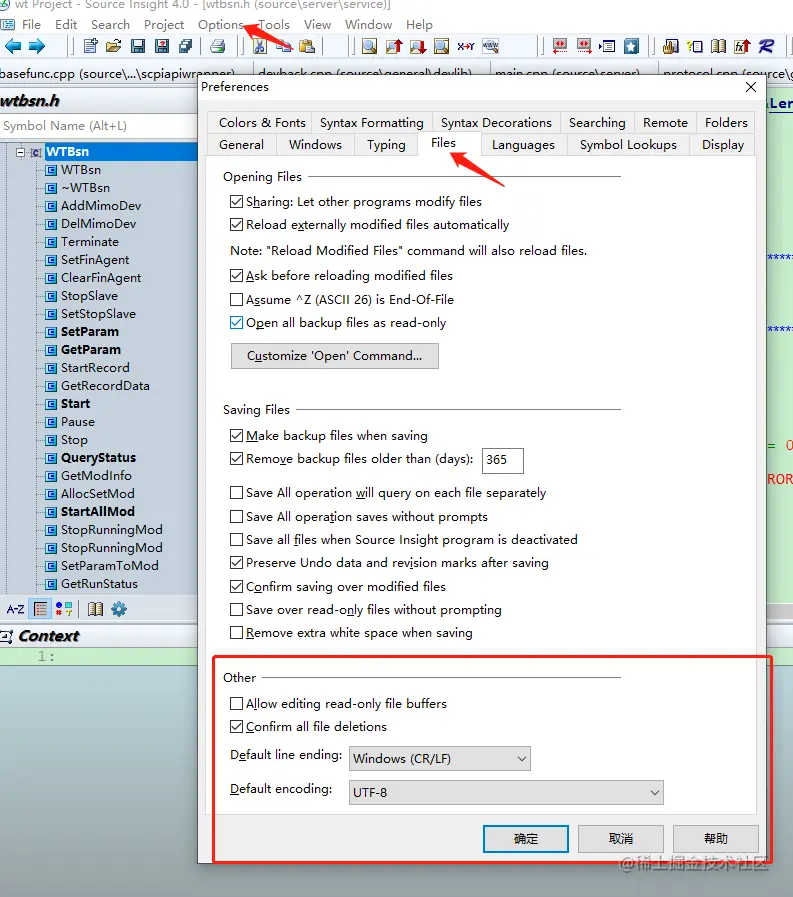The width and height of the screenshot is (793, 897).
Task: Select SetParamToMod in the symbol list
Action: tap(110, 566)
